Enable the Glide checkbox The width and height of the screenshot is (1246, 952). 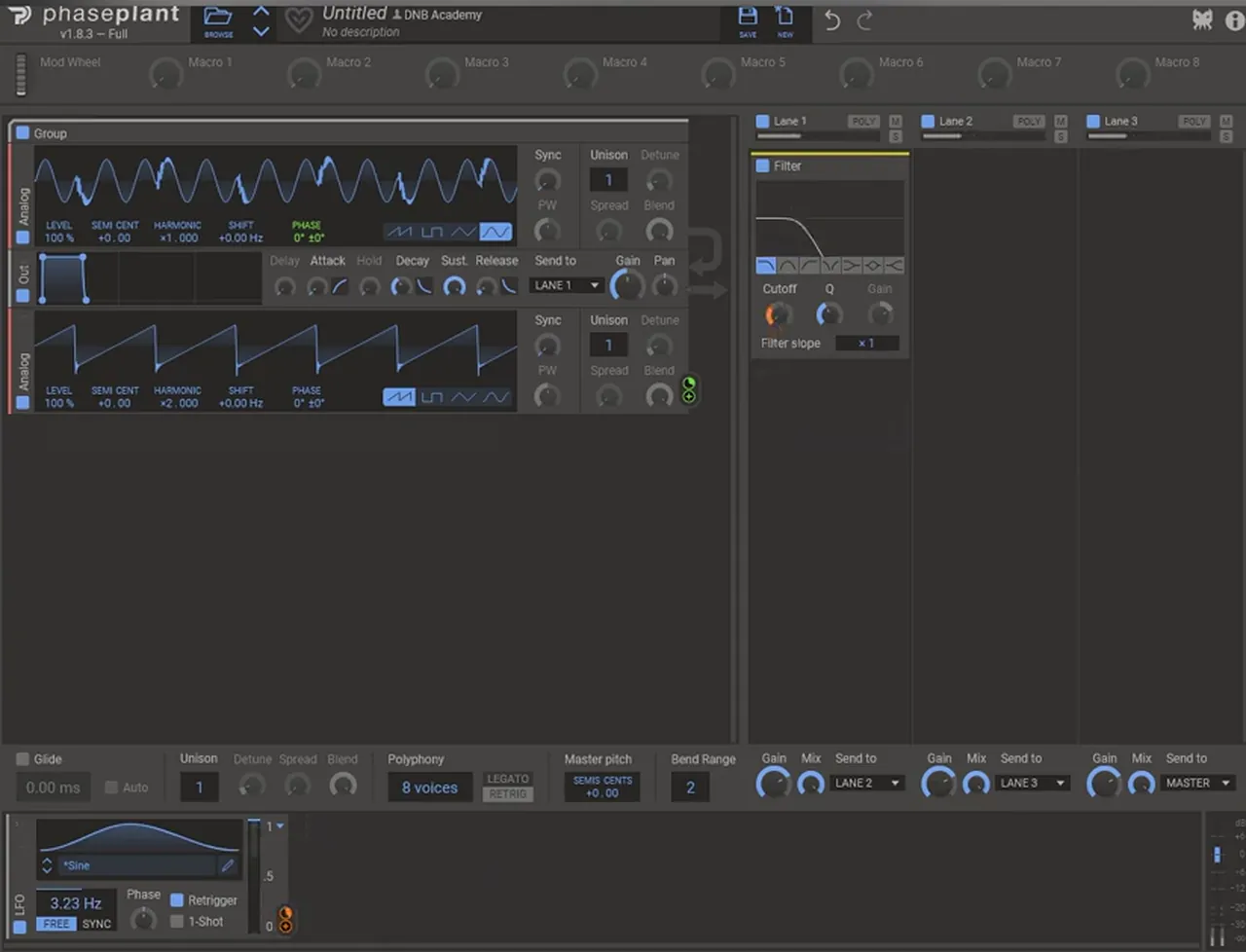point(22,759)
